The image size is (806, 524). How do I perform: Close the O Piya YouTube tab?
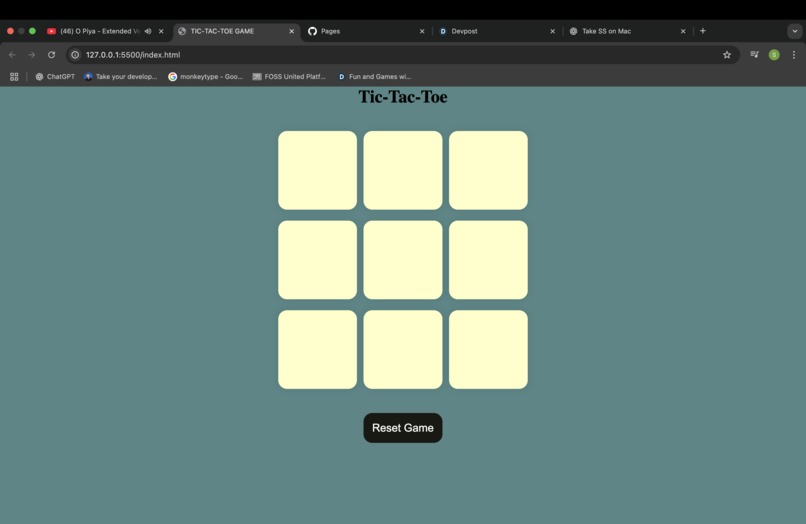click(161, 31)
